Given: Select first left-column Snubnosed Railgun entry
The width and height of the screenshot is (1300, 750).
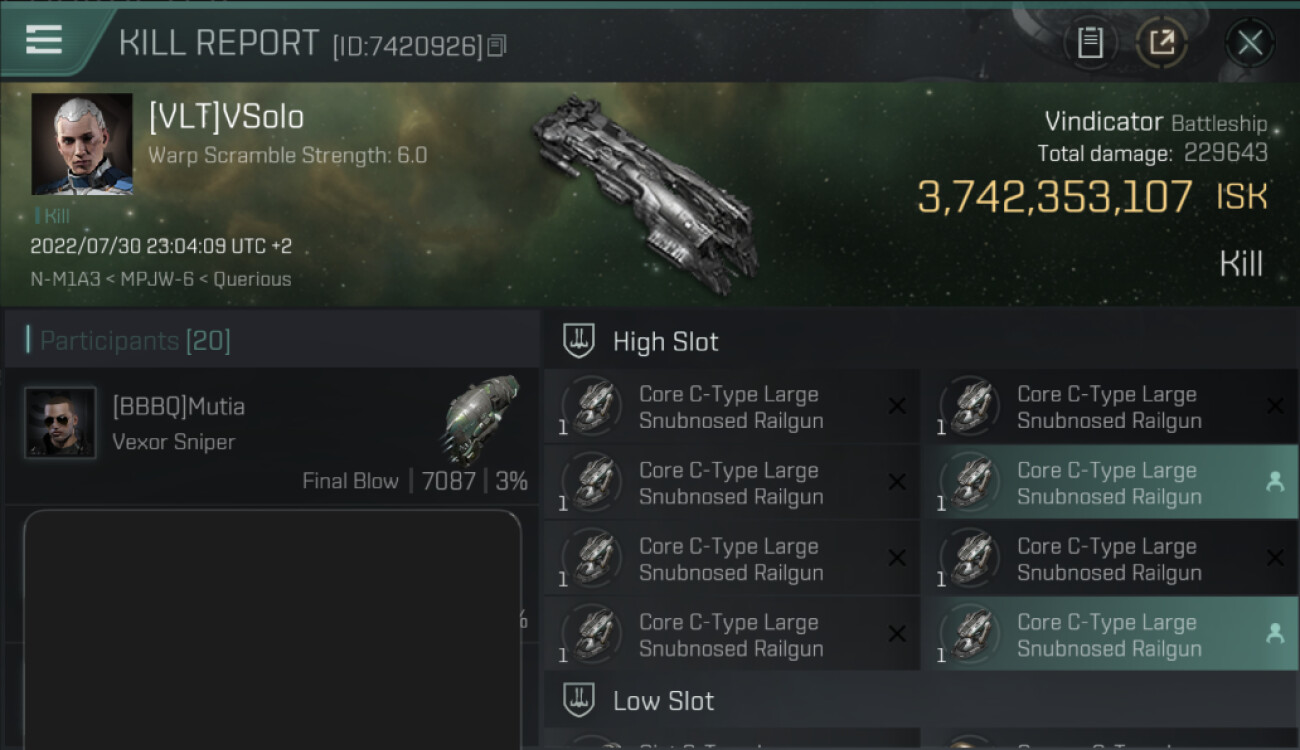Looking at the screenshot, I should (731, 407).
